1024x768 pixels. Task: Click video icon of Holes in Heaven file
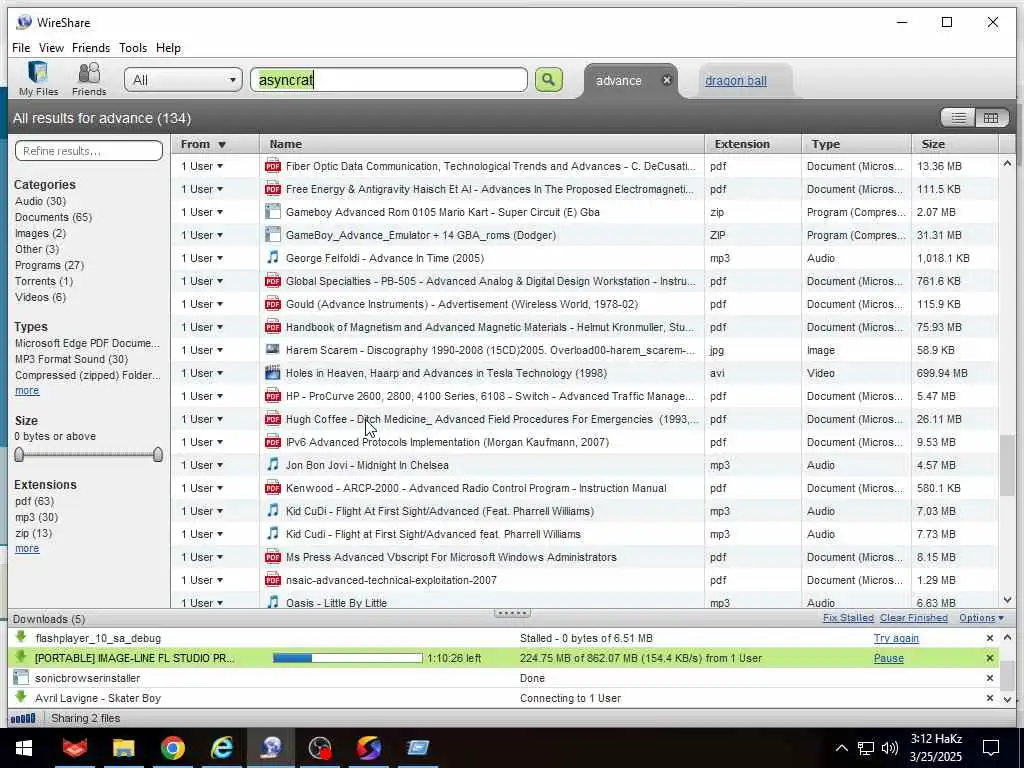click(273, 373)
